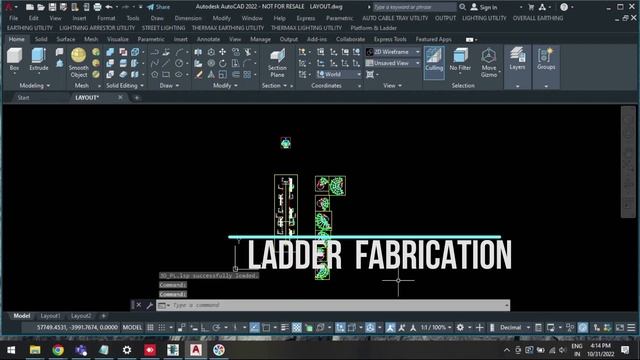Toggle object snap tracking in status bar
Screen dimensions: 640x360
pos(254,327)
